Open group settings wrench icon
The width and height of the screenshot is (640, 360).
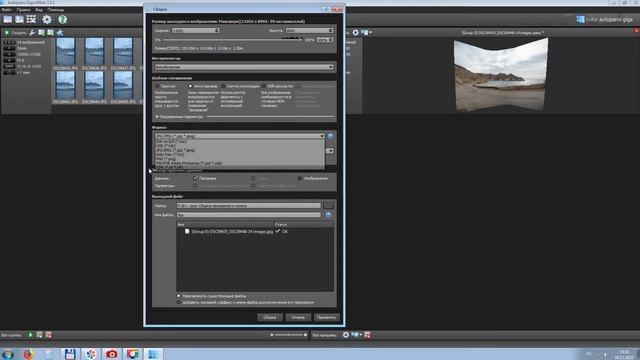pyautogui.click(x=32, y=32)
